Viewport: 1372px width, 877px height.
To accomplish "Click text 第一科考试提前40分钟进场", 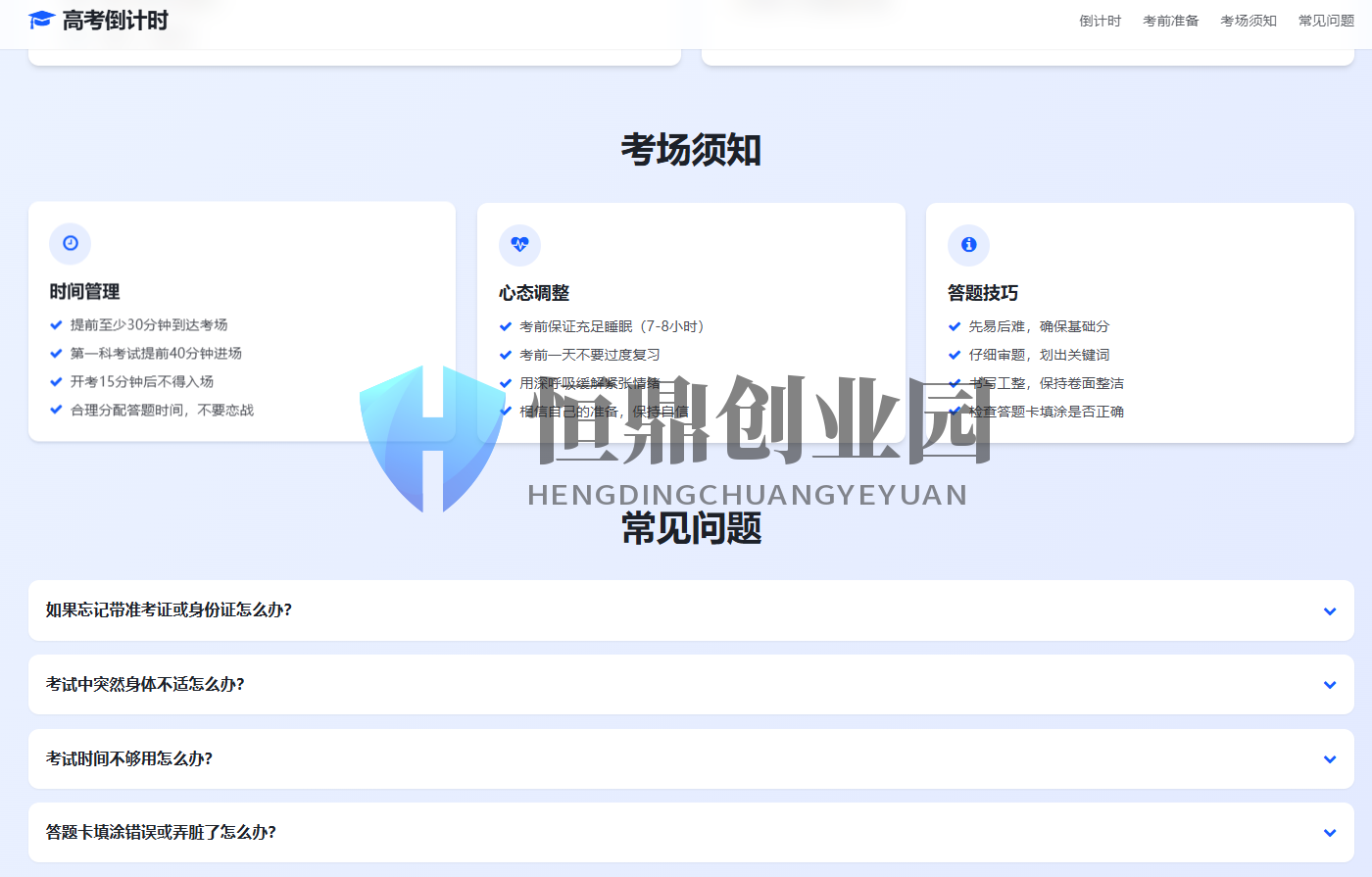I will point(156,354).
